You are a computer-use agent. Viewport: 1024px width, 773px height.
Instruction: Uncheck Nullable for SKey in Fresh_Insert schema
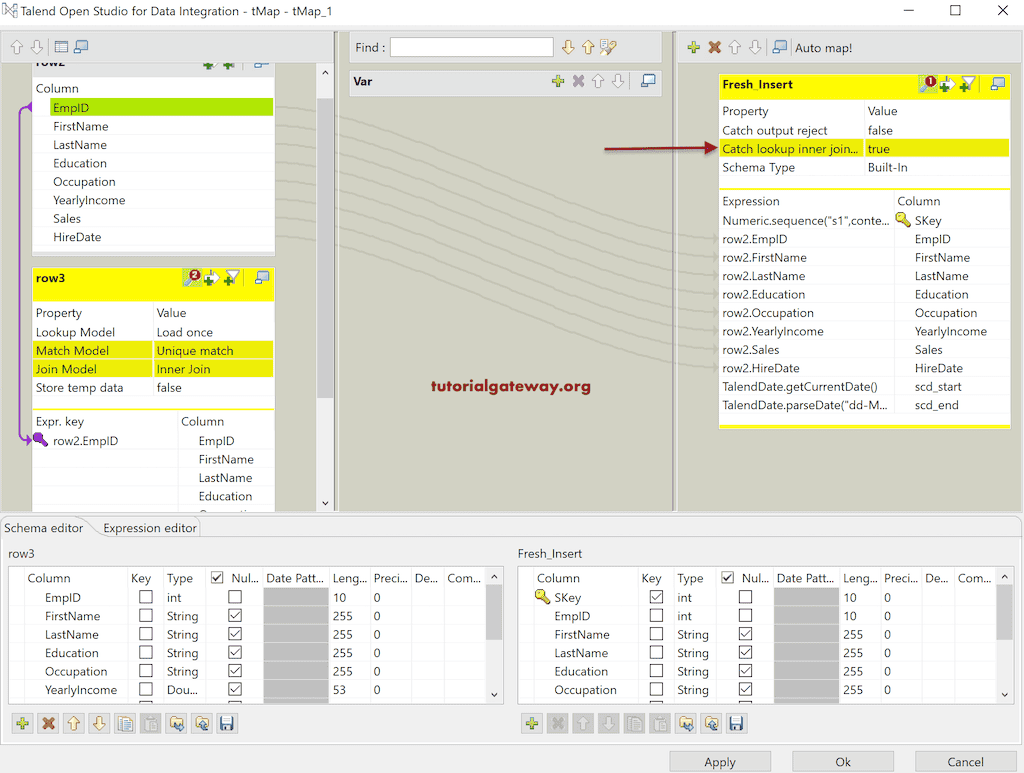(746, 597)
